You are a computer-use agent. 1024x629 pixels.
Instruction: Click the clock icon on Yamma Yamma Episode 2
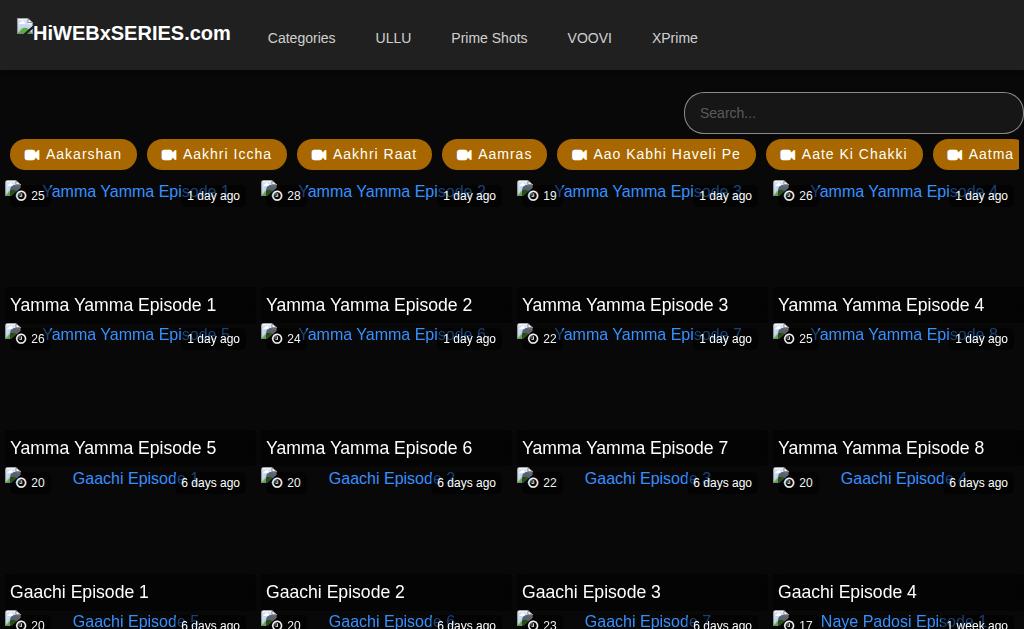coord(277,196)
